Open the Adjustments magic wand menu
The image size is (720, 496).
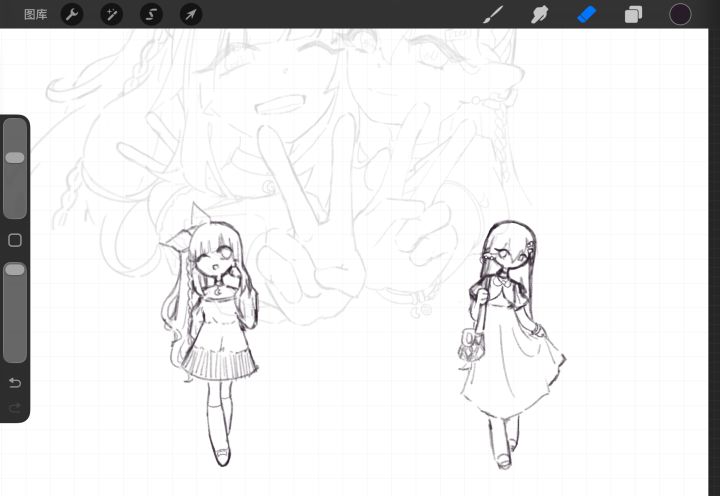coord(111,15)
